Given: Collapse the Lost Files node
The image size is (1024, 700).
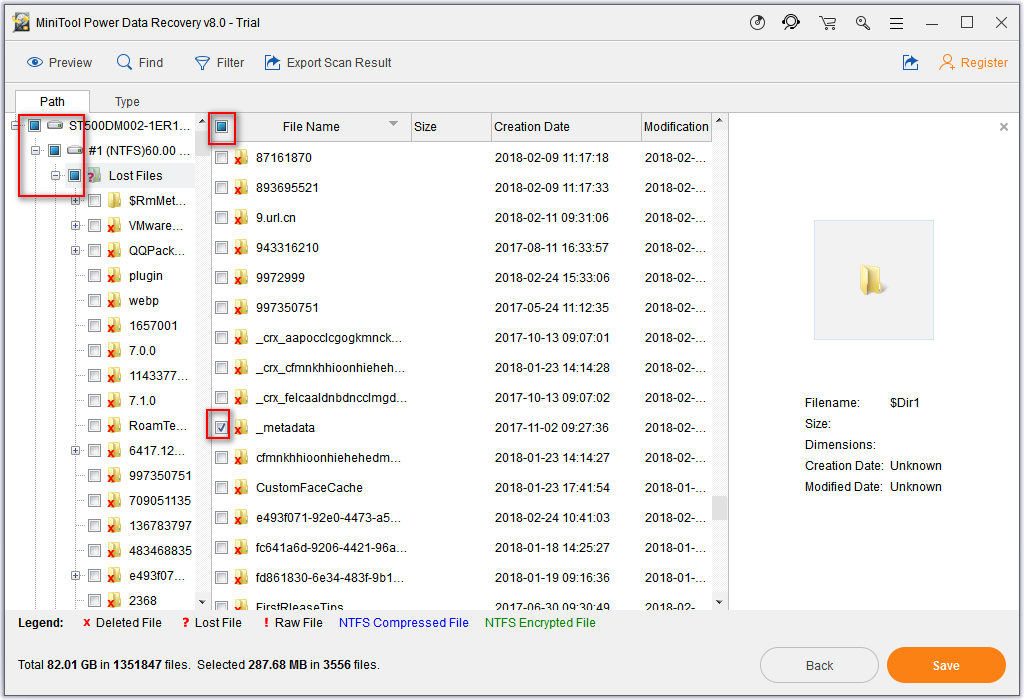Looking at the screenshot, I should pyautogui.click(x=56, y=175).
